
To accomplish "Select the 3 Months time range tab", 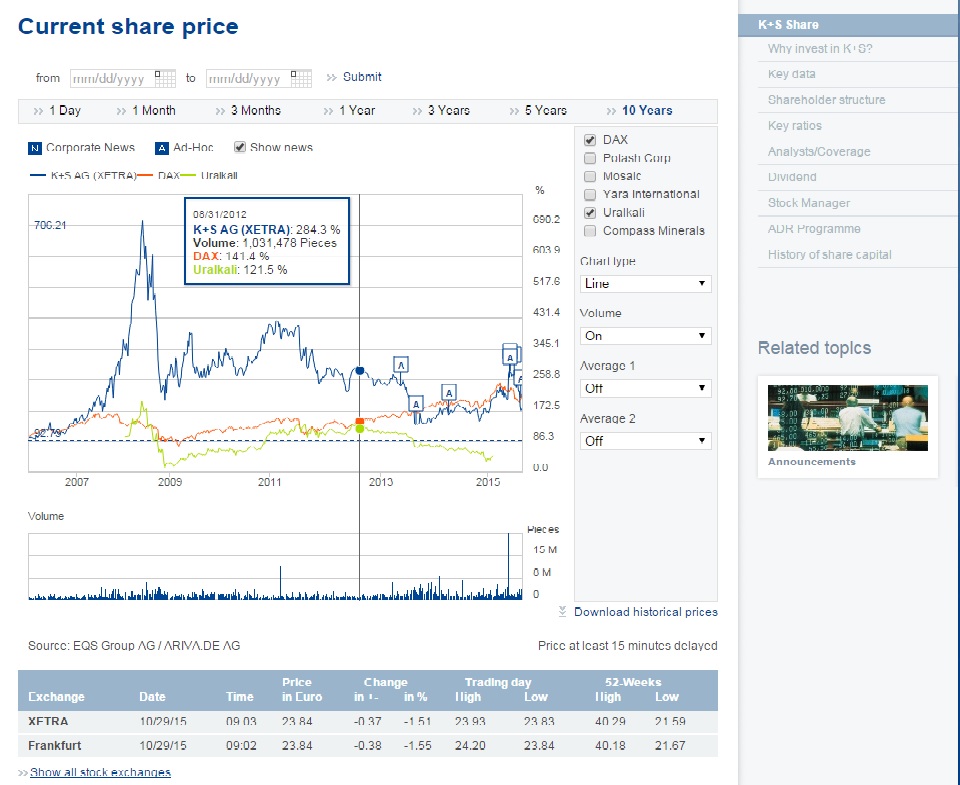I will coord(255,111).
